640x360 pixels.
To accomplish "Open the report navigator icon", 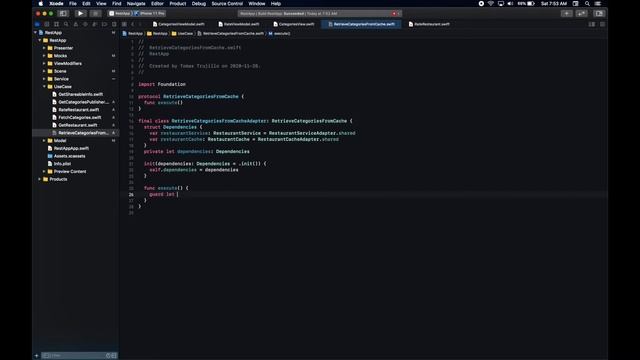I will click(114, 24).
